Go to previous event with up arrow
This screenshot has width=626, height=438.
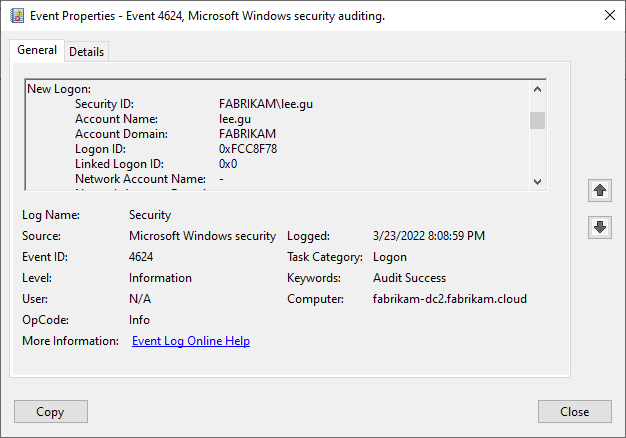point(599,190)
